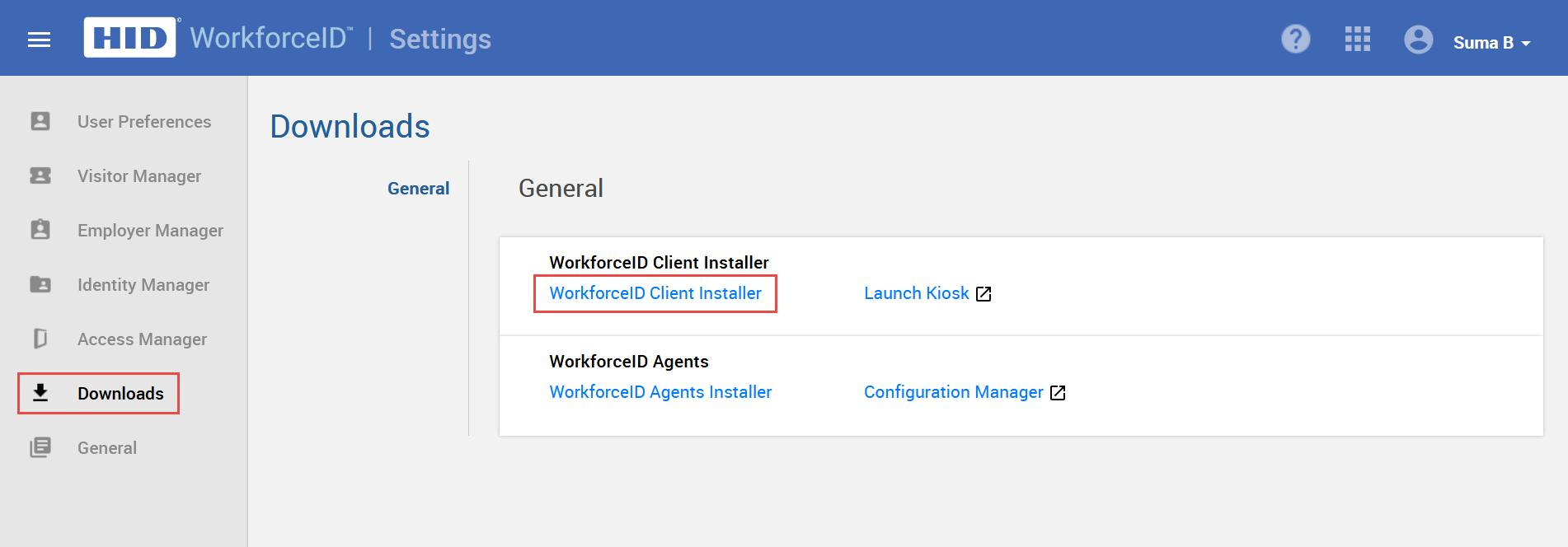Viewport: 1568px width, 547px height.
Task: Click the Identity Manager folder icon
Action: coord(40,284)
